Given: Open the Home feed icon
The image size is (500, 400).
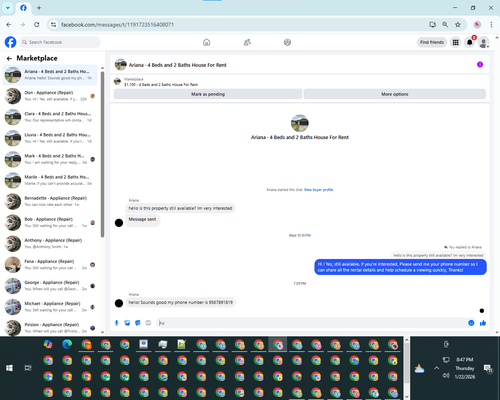Looking at the screenshot, I should click(x=207, y=42).
